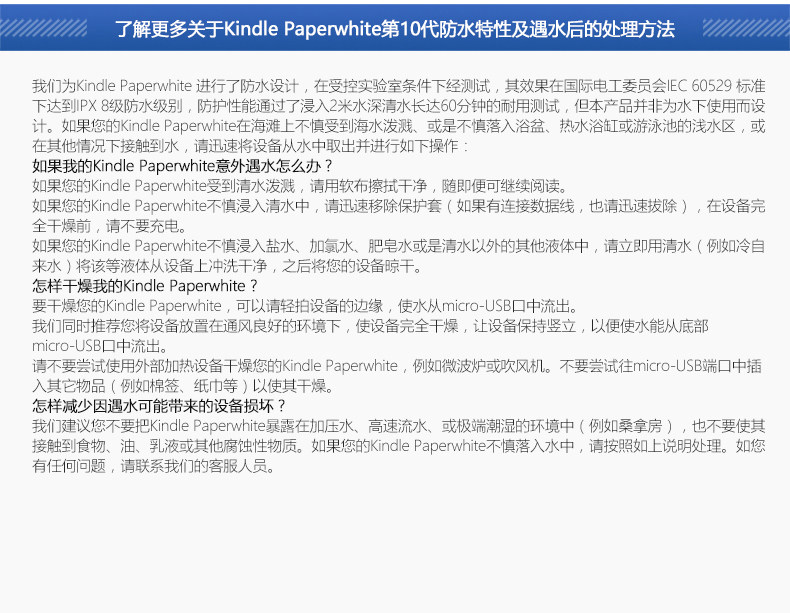
Task: Click the line beginning 我们为Kindle Paperwhite 进行了防水设计
Action: click(399, 86)
